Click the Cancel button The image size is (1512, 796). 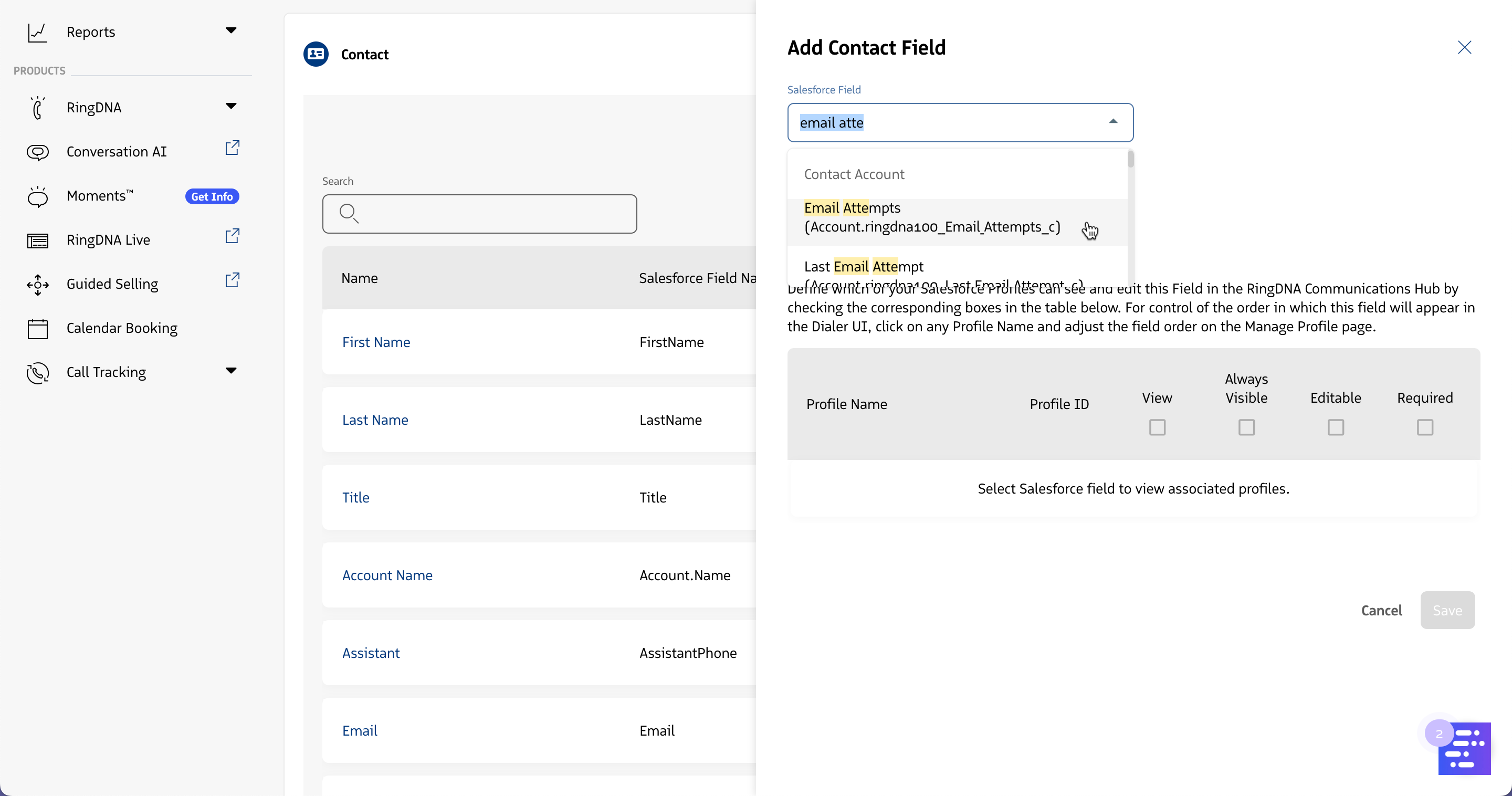click(x=1381, y=611)
